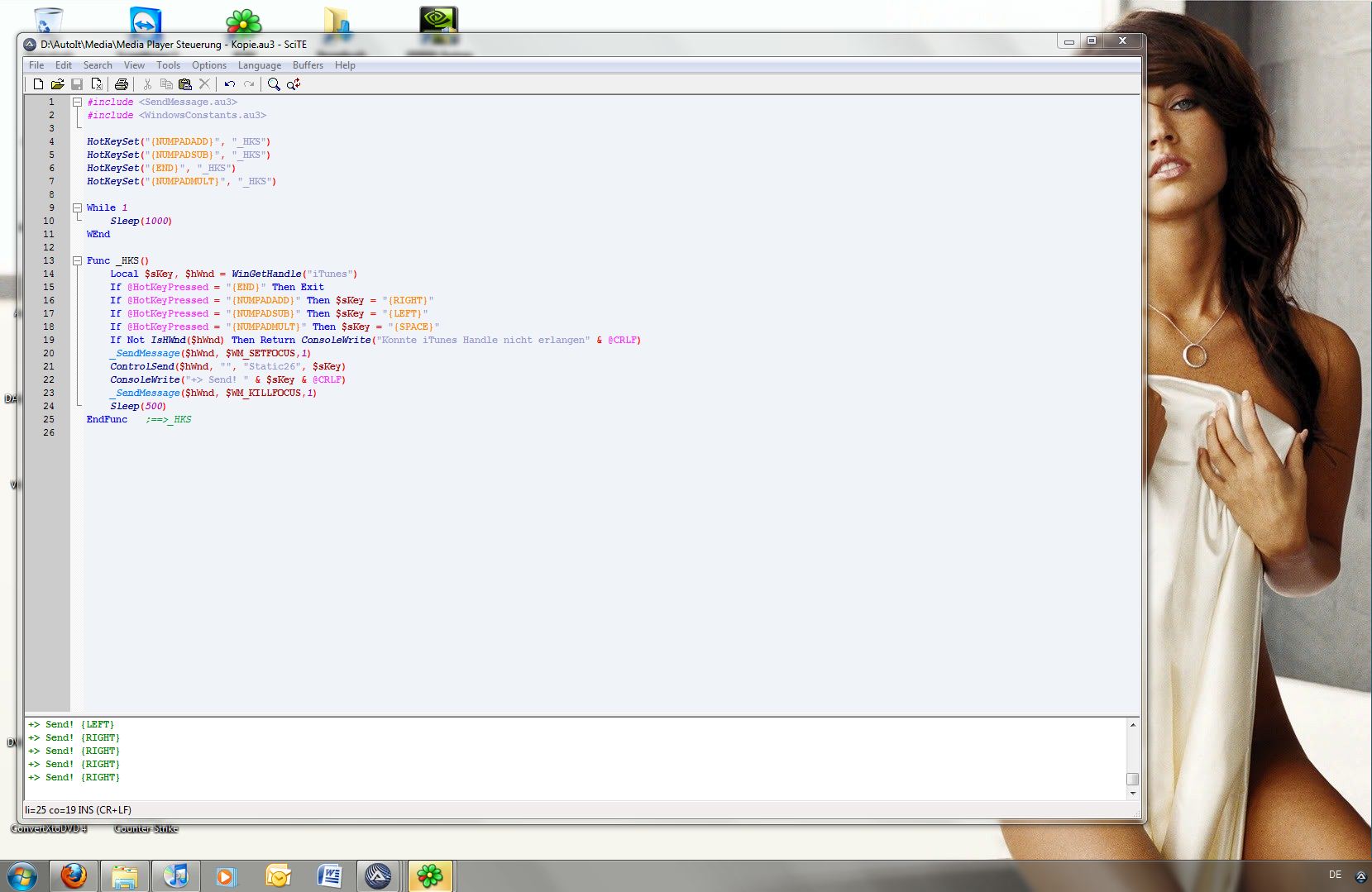The height and width of the screenshot is (892, 1372).
Task: Open the Replace toolbar icon
Action: [x=294, y=84]
